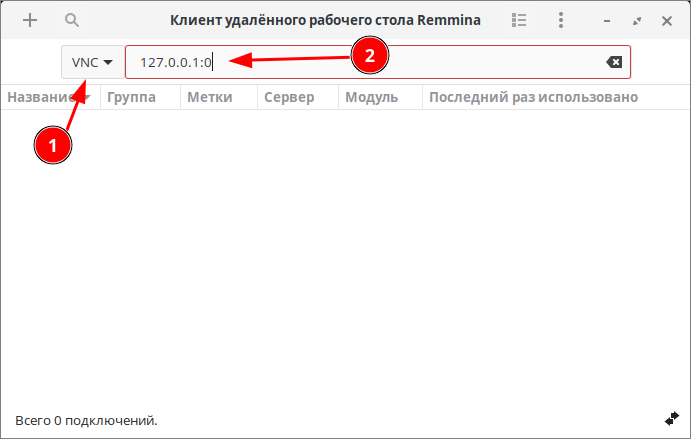The height and width of the screenshot is (439, 691).
Task: Click the Модуль column header
Action: [x=371, y=97]
